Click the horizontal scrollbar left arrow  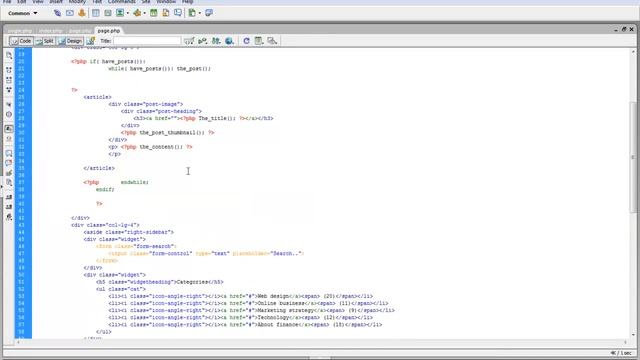point(18,342)
